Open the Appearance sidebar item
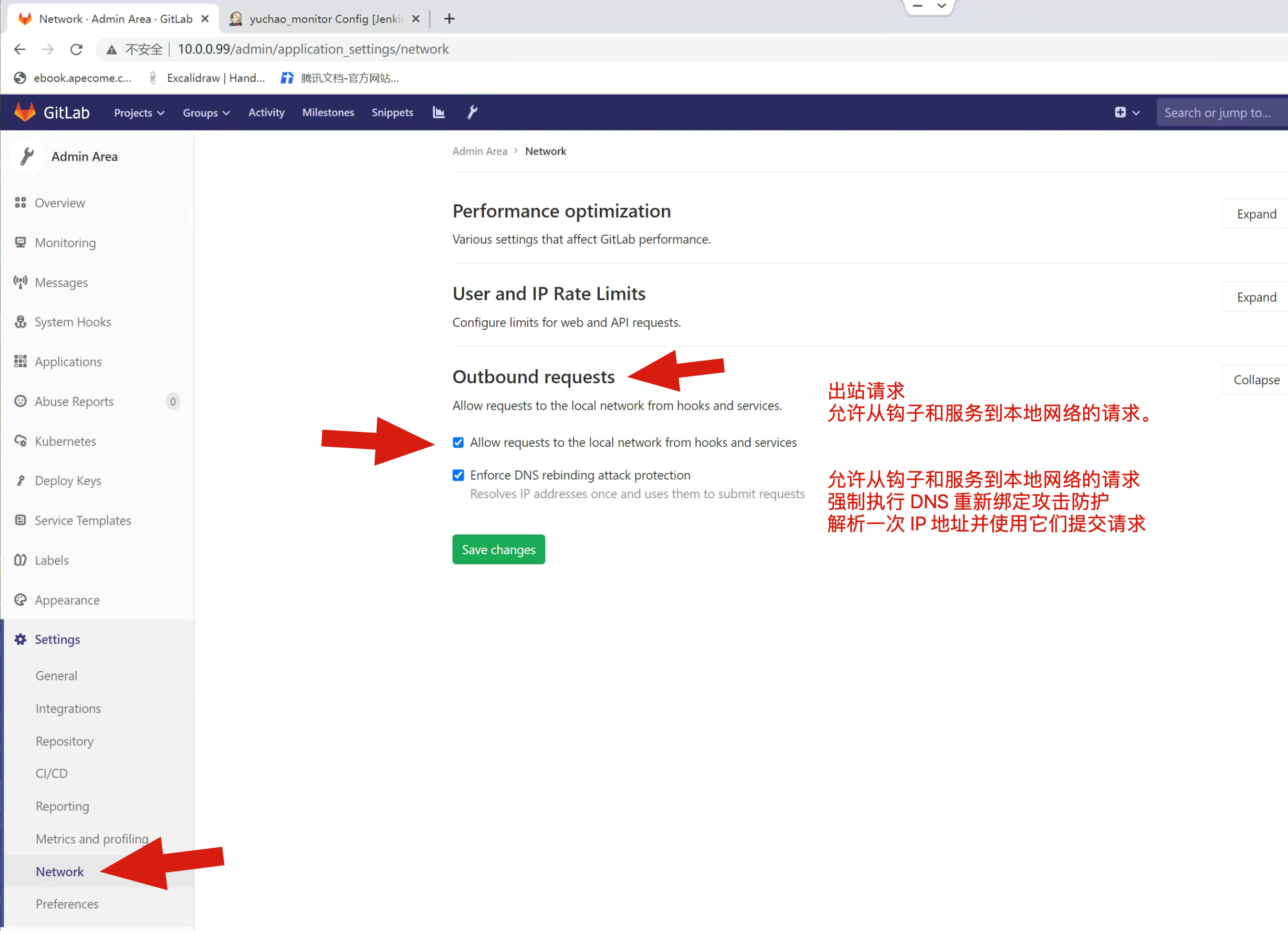The width and height of the screenshot is (1288, 931). pyautogui.click(x=67, y=600)
